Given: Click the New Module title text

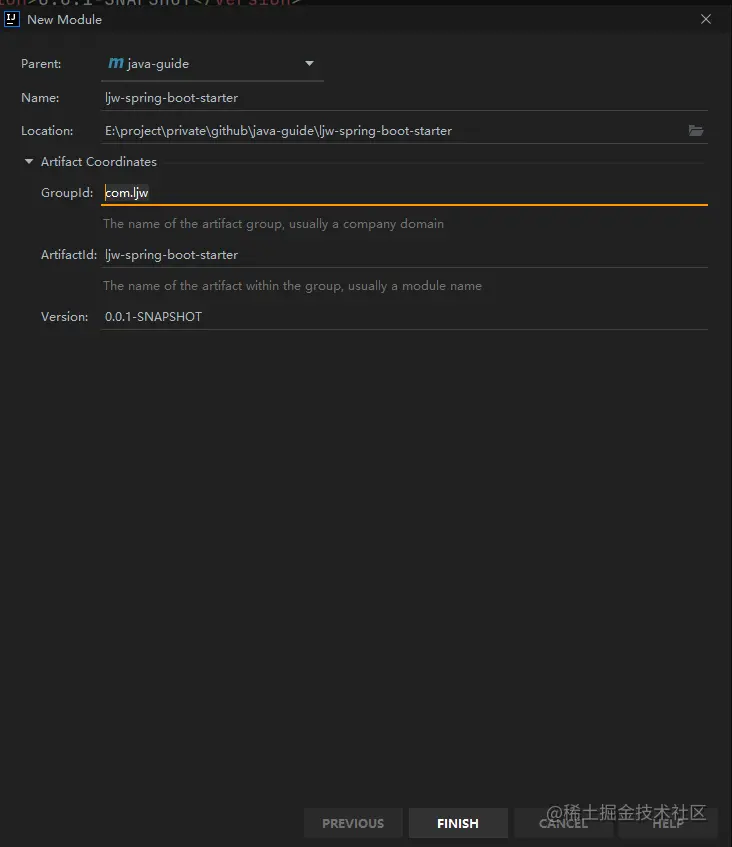Looking at the screenshot, I should click(64, 20).
